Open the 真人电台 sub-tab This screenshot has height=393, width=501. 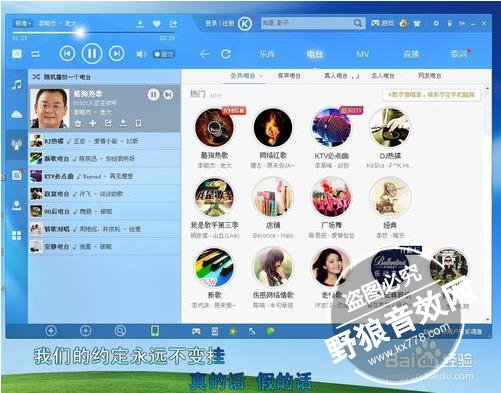[336, 76]
